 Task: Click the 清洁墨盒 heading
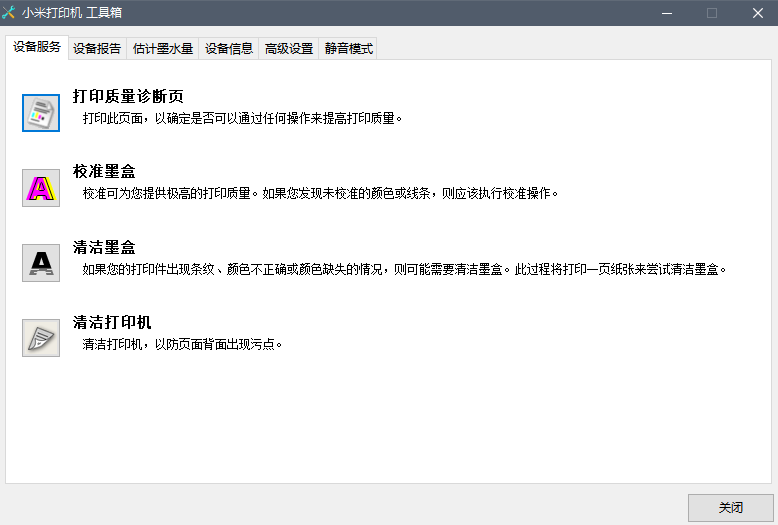[x=104, y=247]
